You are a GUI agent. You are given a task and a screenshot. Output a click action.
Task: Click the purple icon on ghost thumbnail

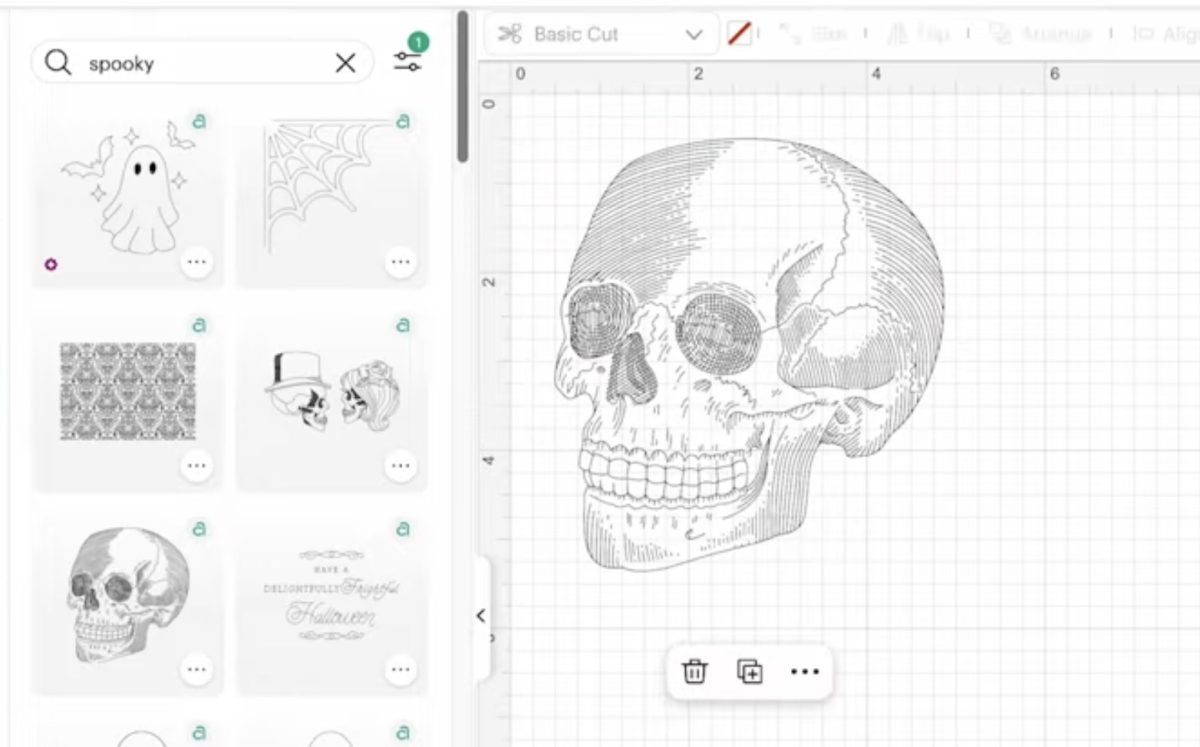(x=51, y=265)
